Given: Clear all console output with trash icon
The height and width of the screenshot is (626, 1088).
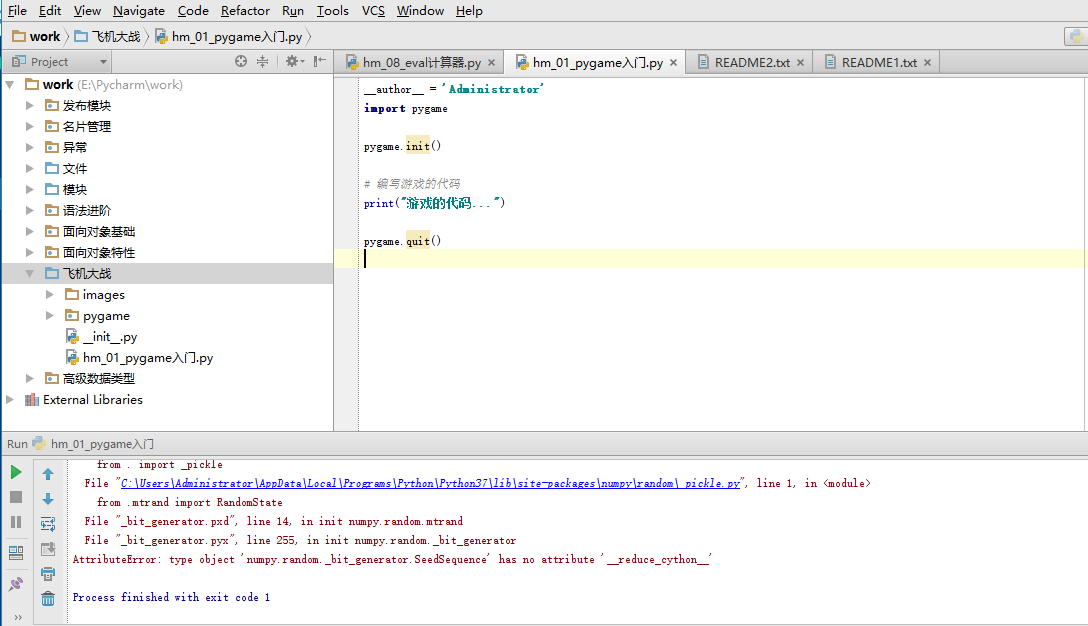Looking at the screenshot, I should point(48,598).
